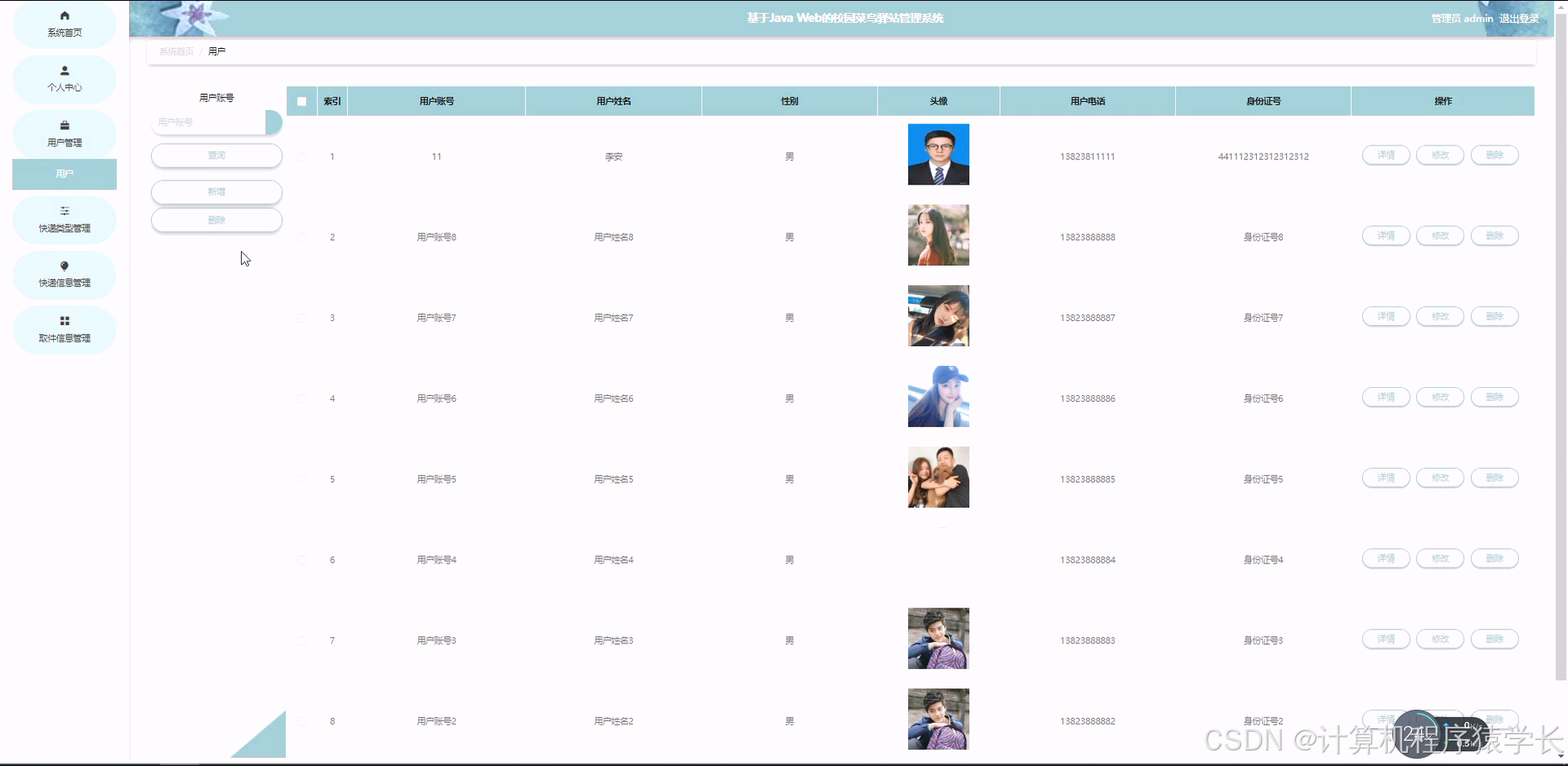1568x766 pixels.
Task: Open avatar photo of 用户姓名8
Action: tap(938, 235)
